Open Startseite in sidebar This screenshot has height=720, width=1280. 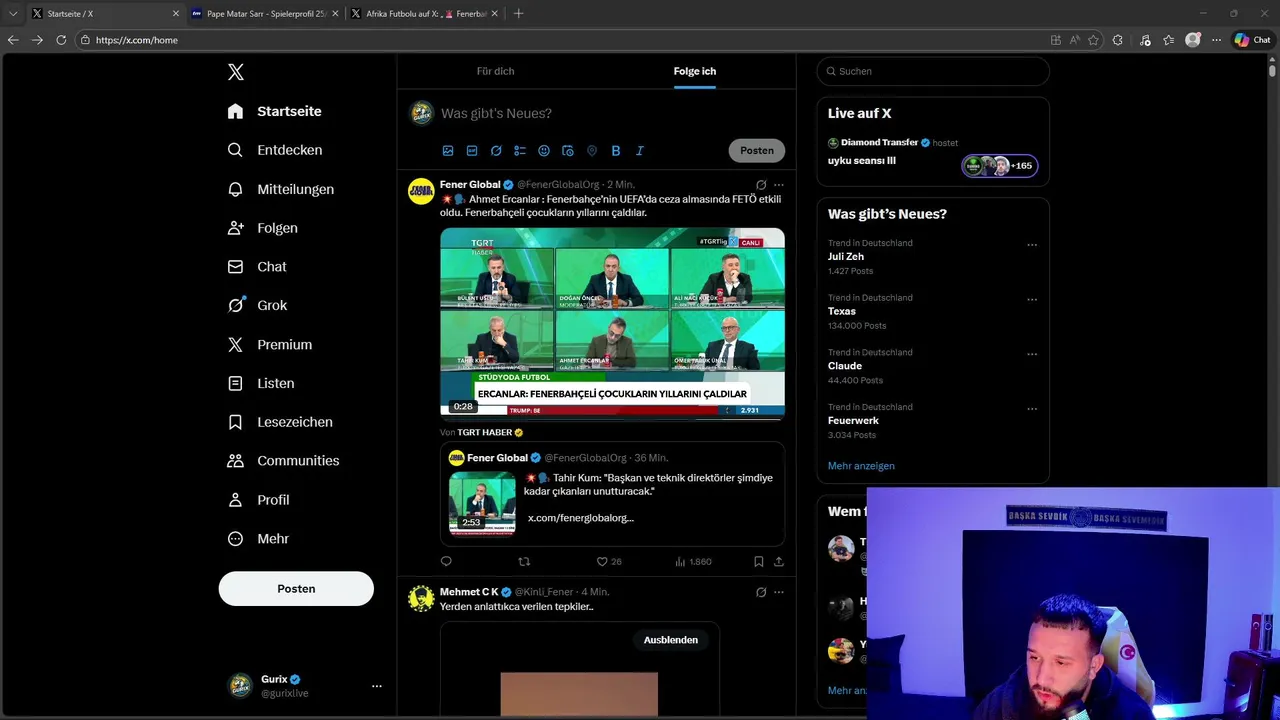[x=274, y=111]
